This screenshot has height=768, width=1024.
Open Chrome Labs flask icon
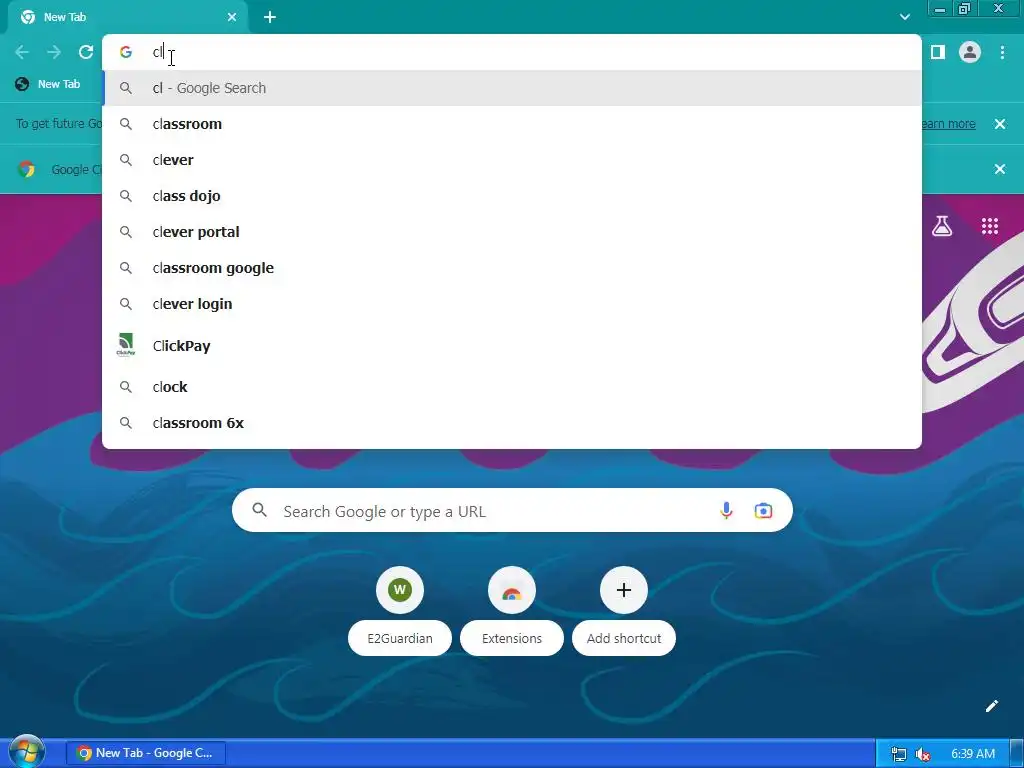[942, 226]
